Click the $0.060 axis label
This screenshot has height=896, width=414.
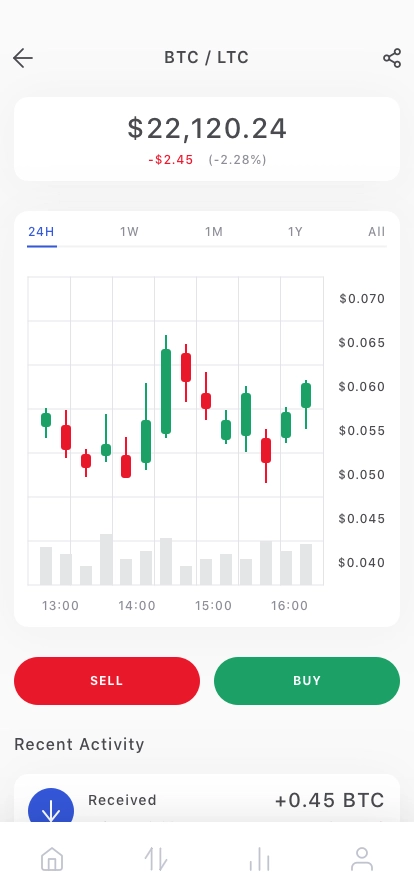tap(362, 386)
